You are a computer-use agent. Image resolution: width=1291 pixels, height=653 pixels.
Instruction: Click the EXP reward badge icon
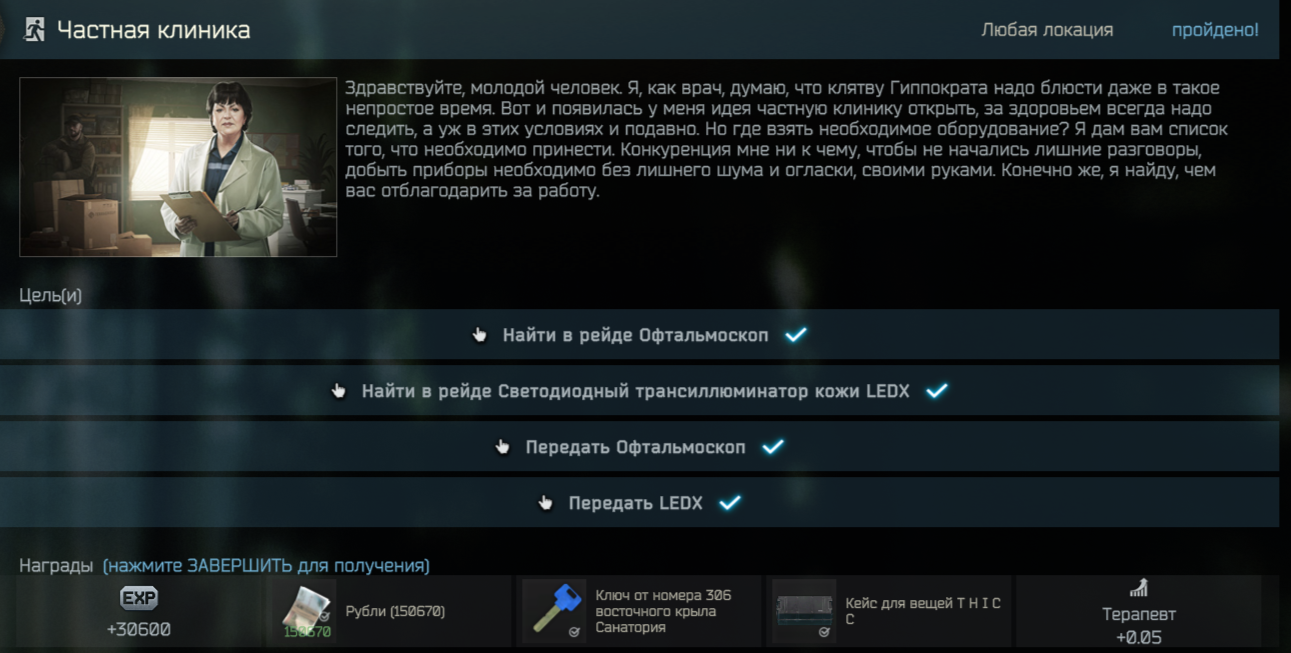click(139, 598)
